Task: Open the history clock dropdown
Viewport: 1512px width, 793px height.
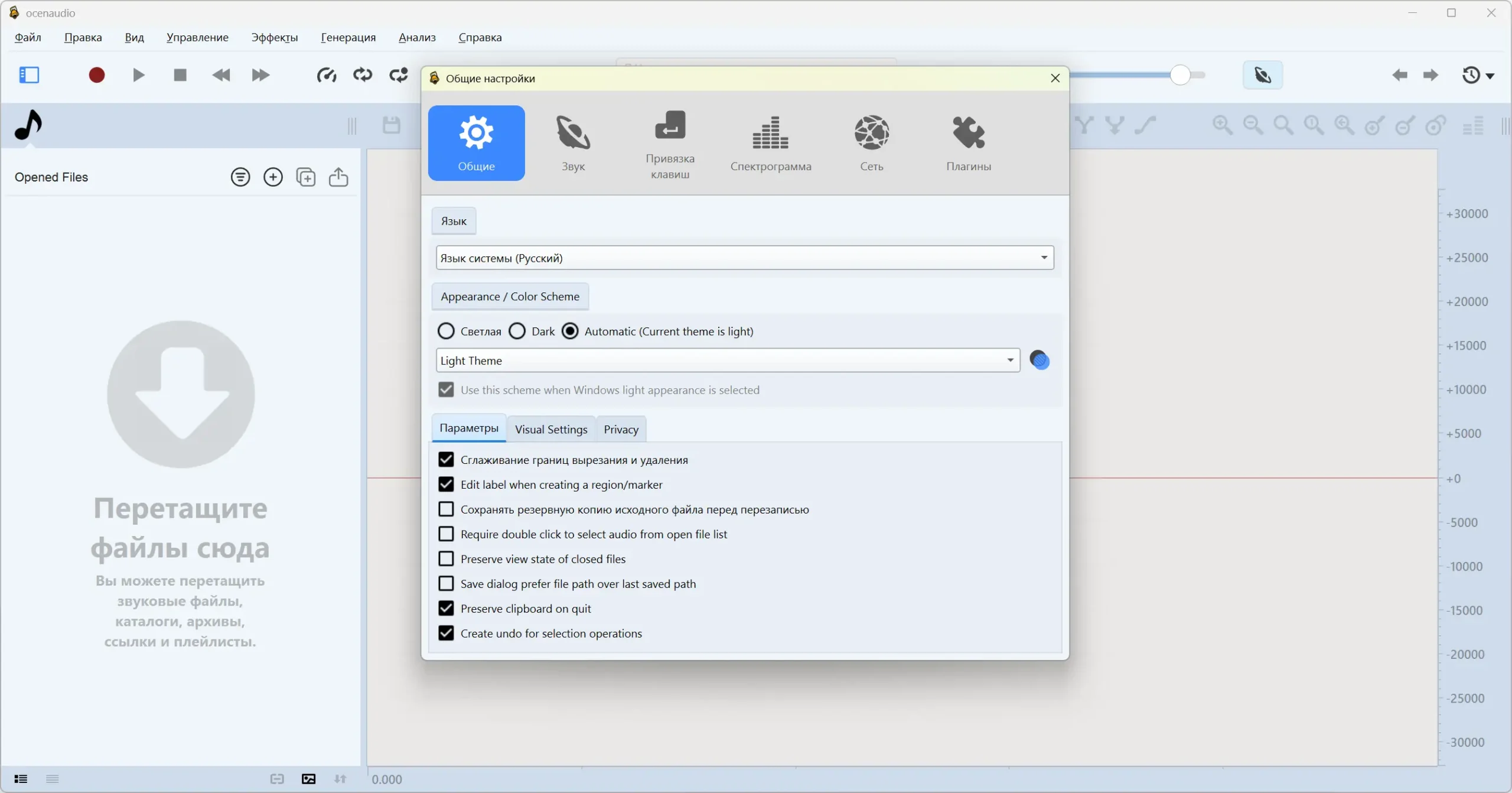Action: [x=1478, y=75]
